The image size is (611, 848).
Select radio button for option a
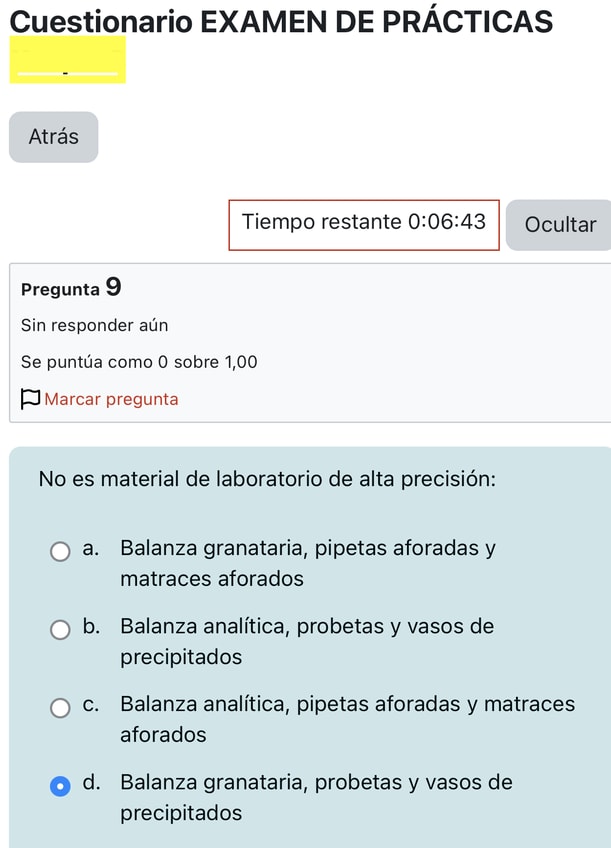61,550
